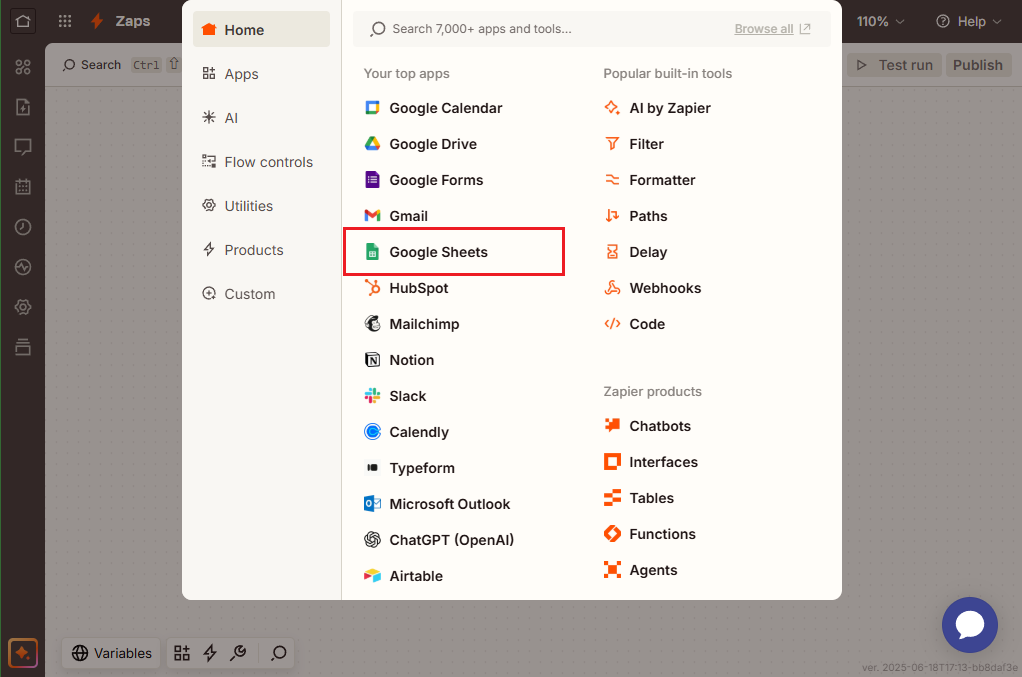Choose the Delay built-in tool
Image resolution: width=1022 pixels, height=677 pixels.
[635, 252]
